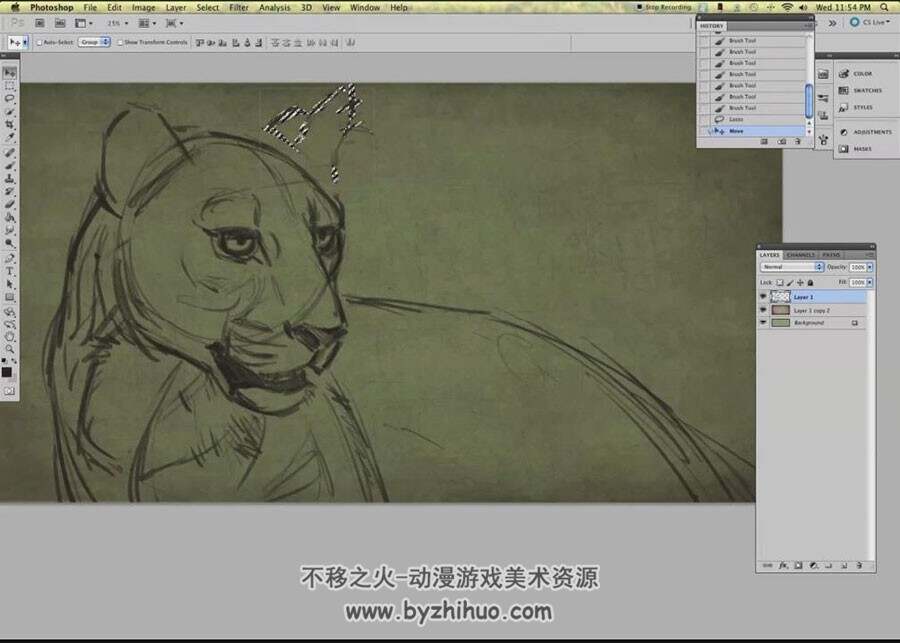Toggle Lock transparent pixels
The height and width of the screenshot is (643, 900).
tap(780, 282)
